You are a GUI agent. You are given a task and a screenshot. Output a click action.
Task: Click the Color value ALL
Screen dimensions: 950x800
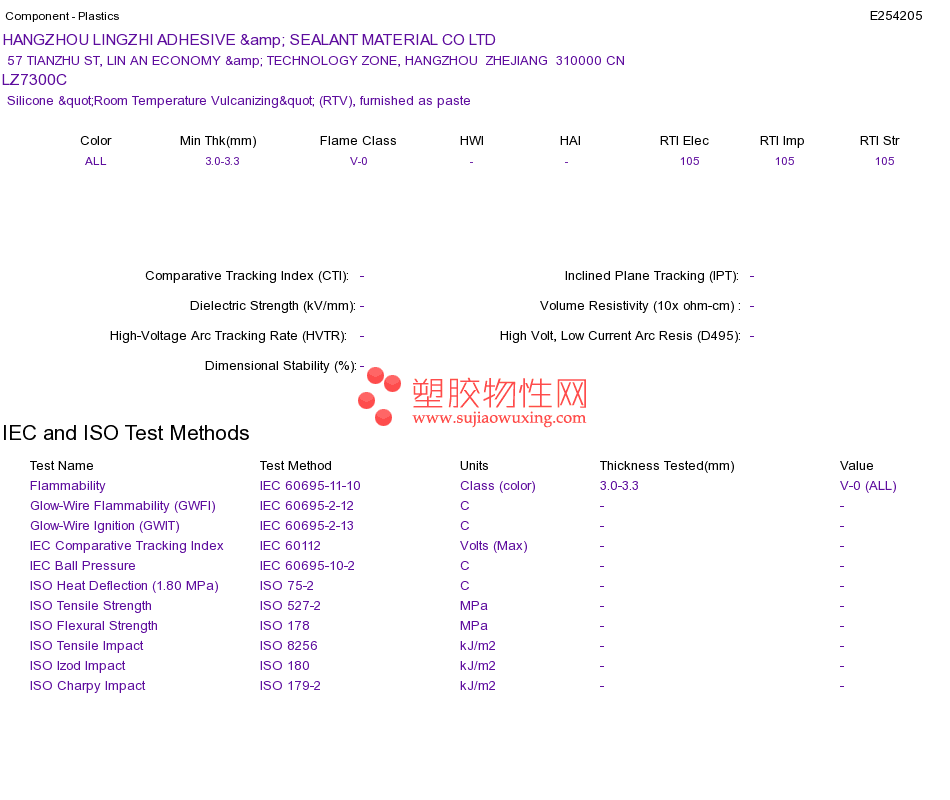(x=95, y=161)
